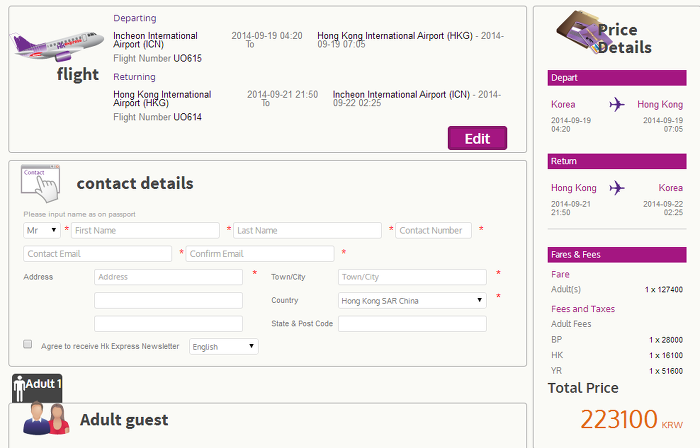
Task: Focus the Last Name field
Action: click(x=307, y=230)
